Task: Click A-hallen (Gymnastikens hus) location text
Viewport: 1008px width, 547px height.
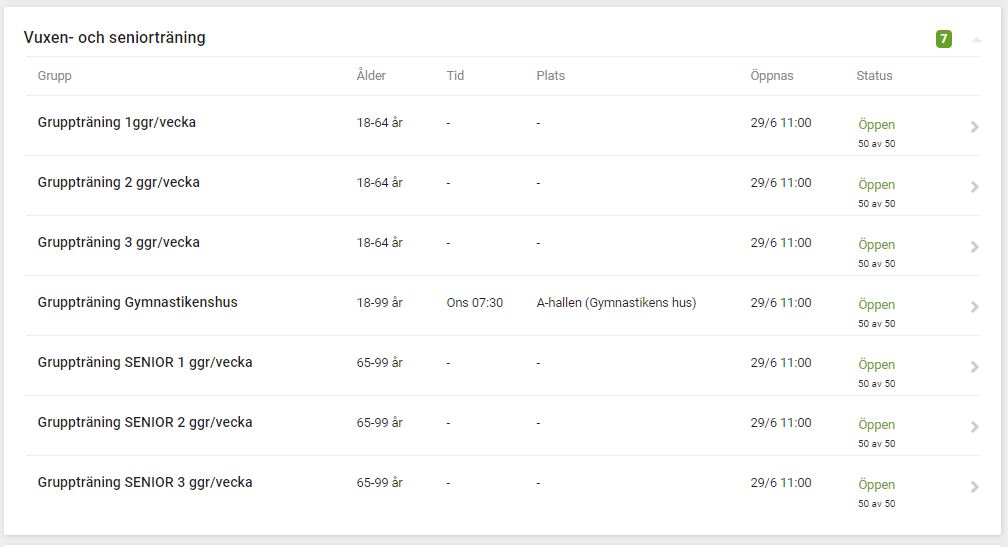Action: 615,303
